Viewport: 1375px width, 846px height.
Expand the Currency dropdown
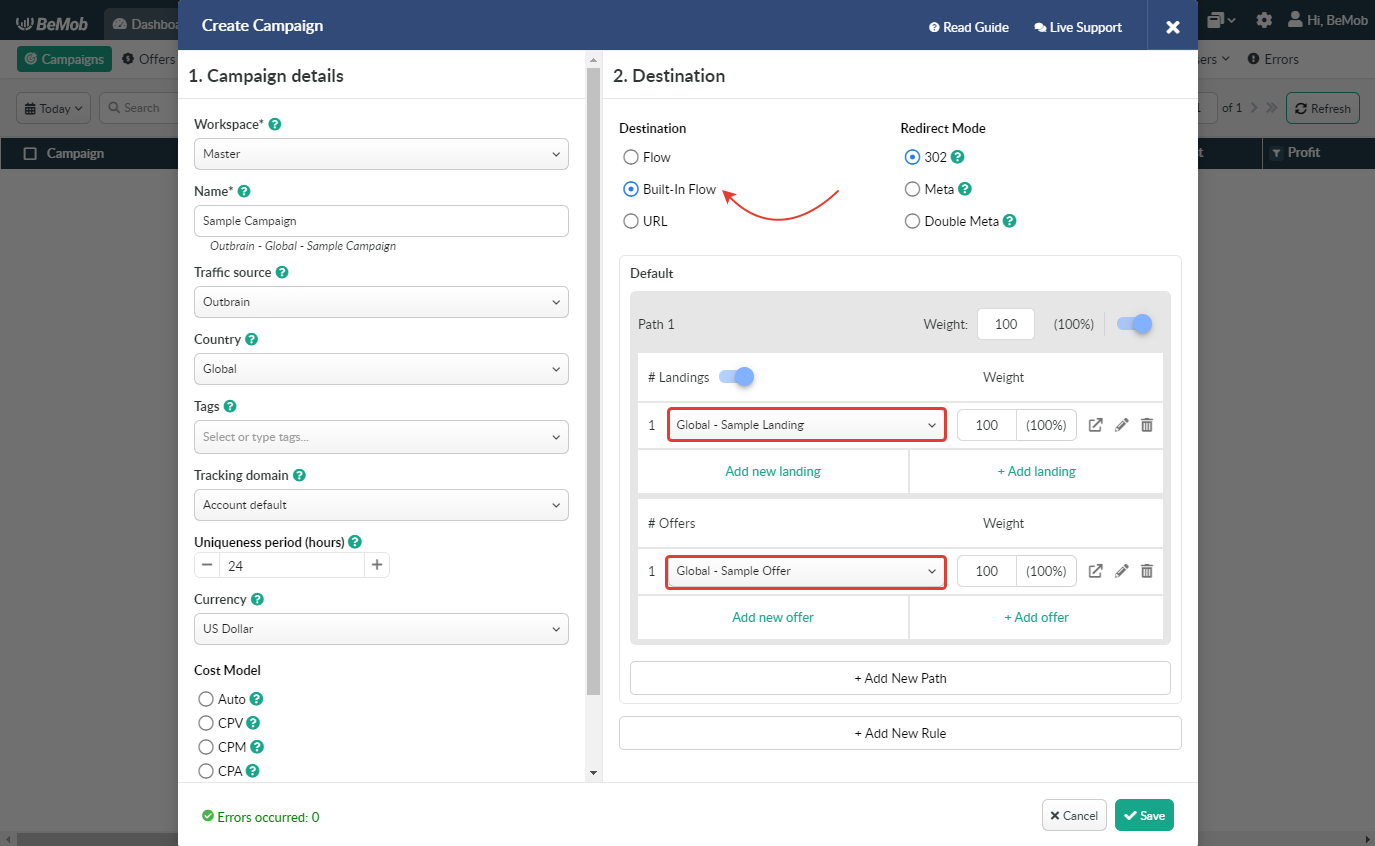coord(381,629)
